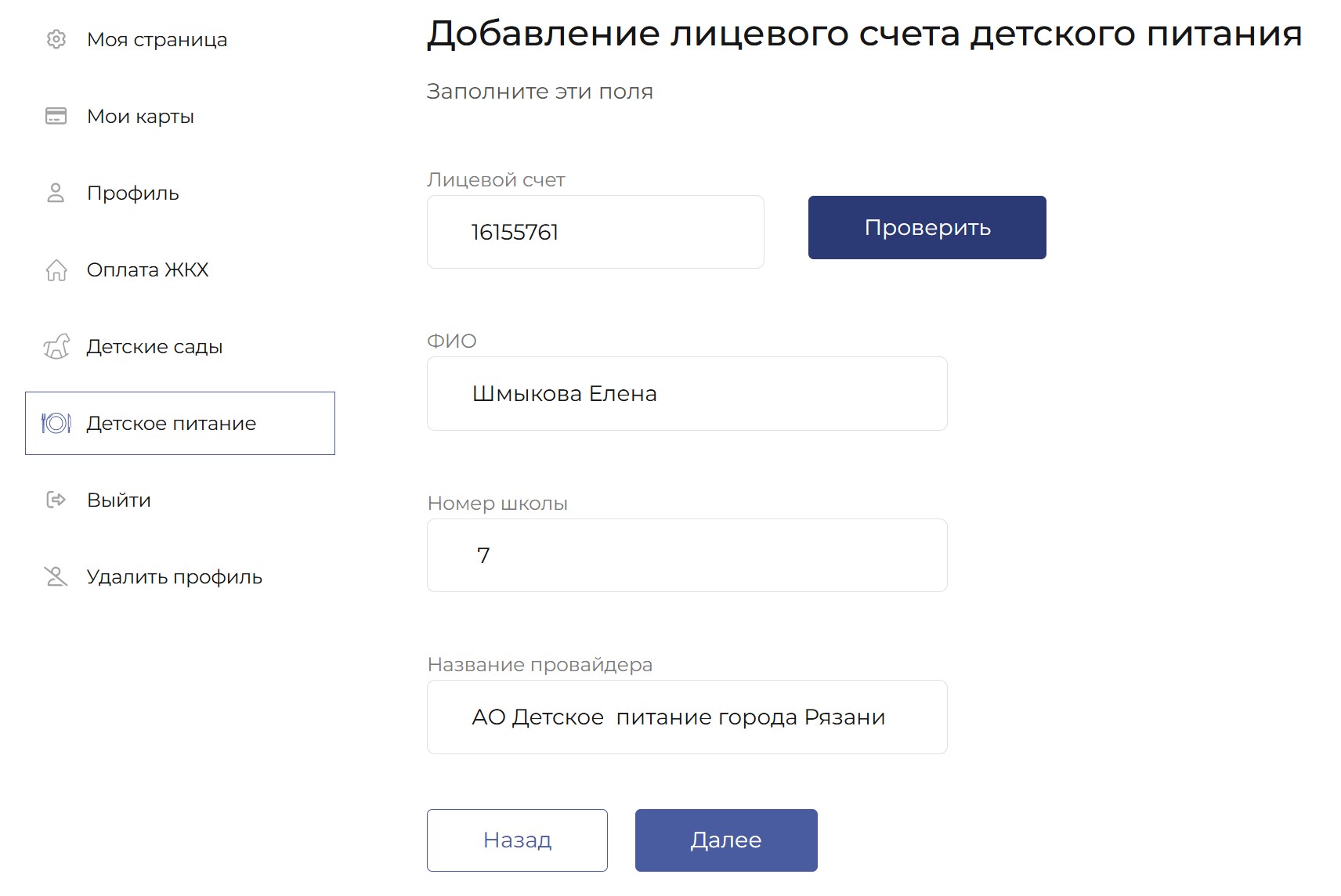1341x896 pixels.
Task: Focus the Лицевой счет input field
Action: (x=595, y=232)
